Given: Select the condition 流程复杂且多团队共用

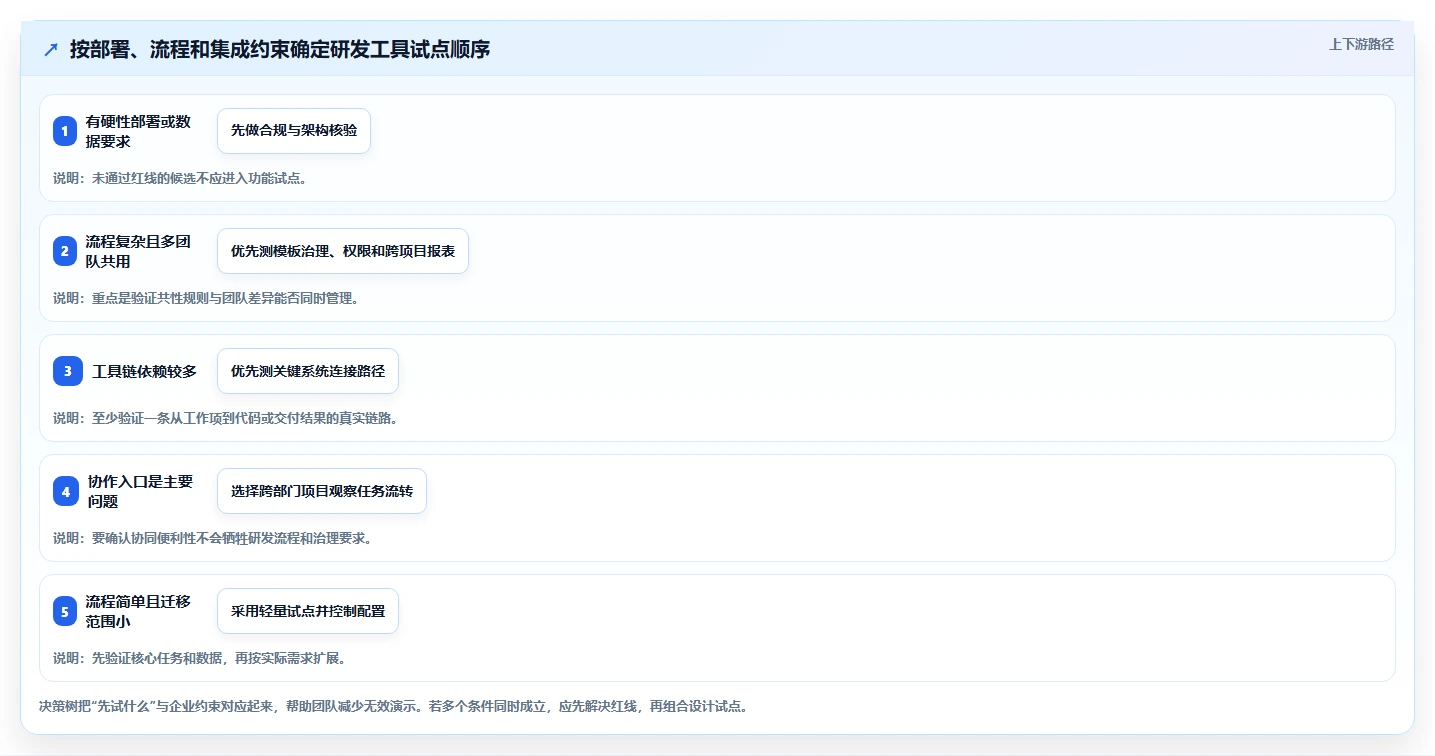Looking at the screenshot, I should [x=138, y=251].
